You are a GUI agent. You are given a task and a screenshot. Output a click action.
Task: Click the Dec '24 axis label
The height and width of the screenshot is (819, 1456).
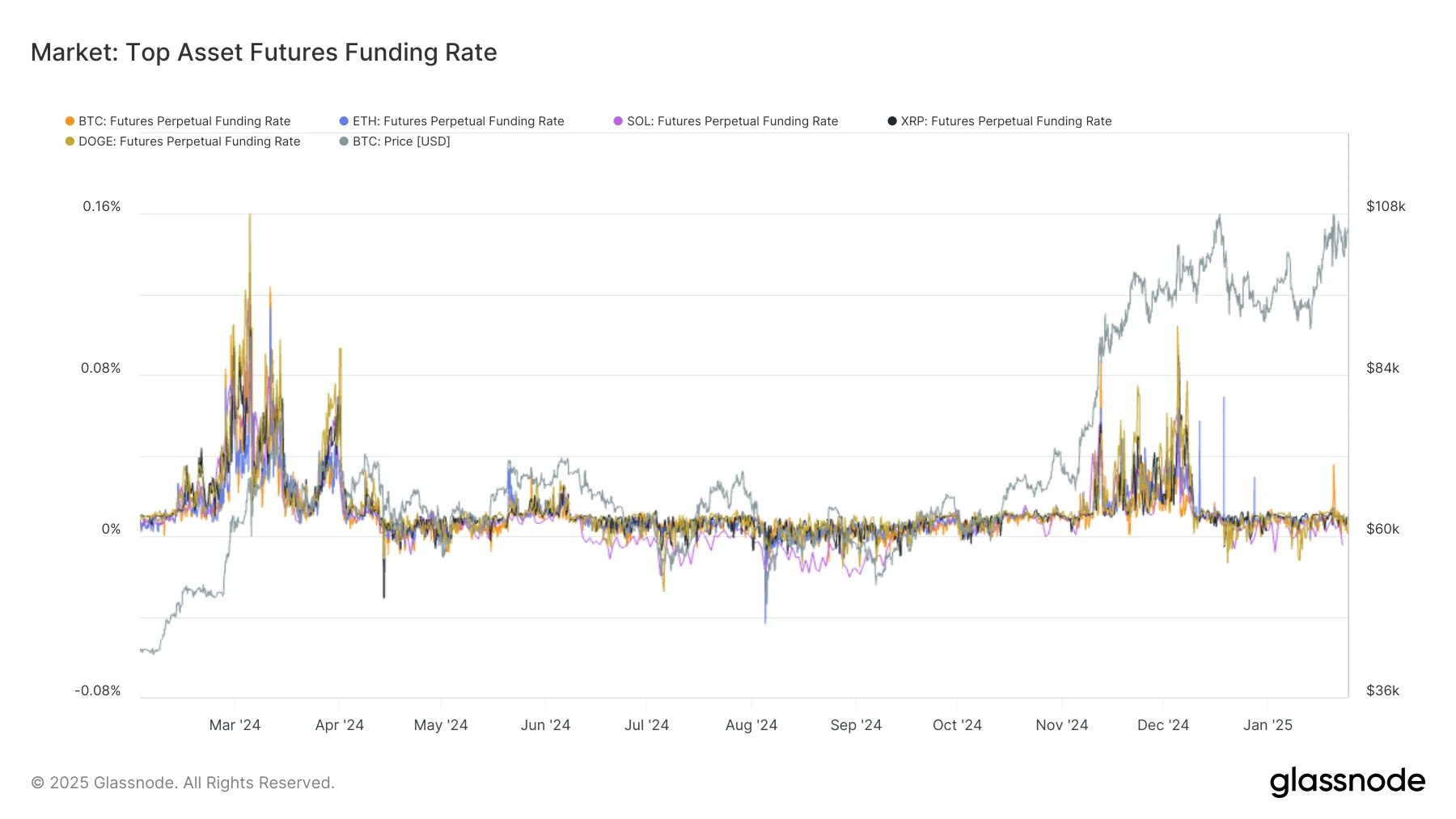[x=1162, y=725]
